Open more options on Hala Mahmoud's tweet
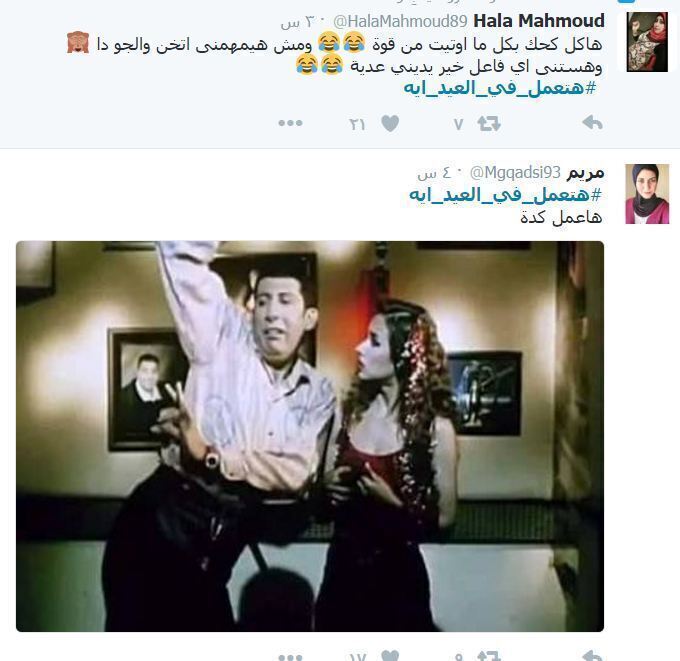Viewport: 680px width, 661px height. click(290, 124)
